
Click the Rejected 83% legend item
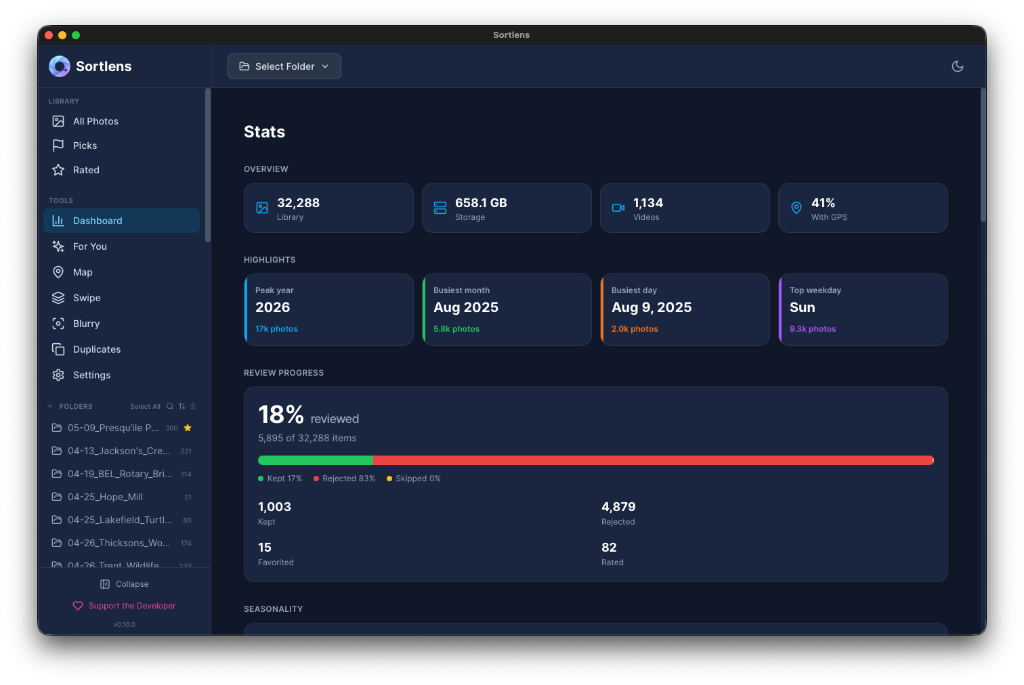[x=344, y=479]
